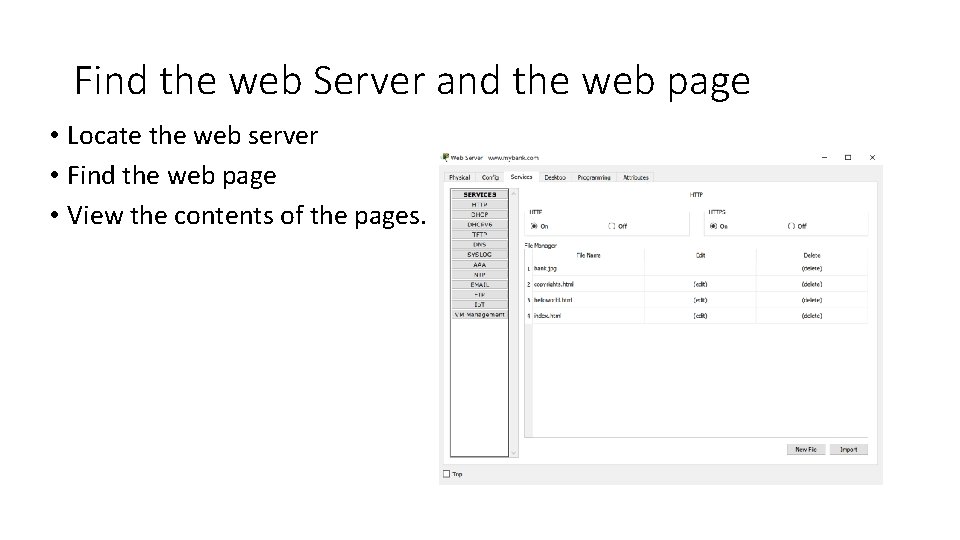The width and height of the screenshot is (960, 540).
Task: Turn HTTPS Off
Action: [x=791, y=226]
